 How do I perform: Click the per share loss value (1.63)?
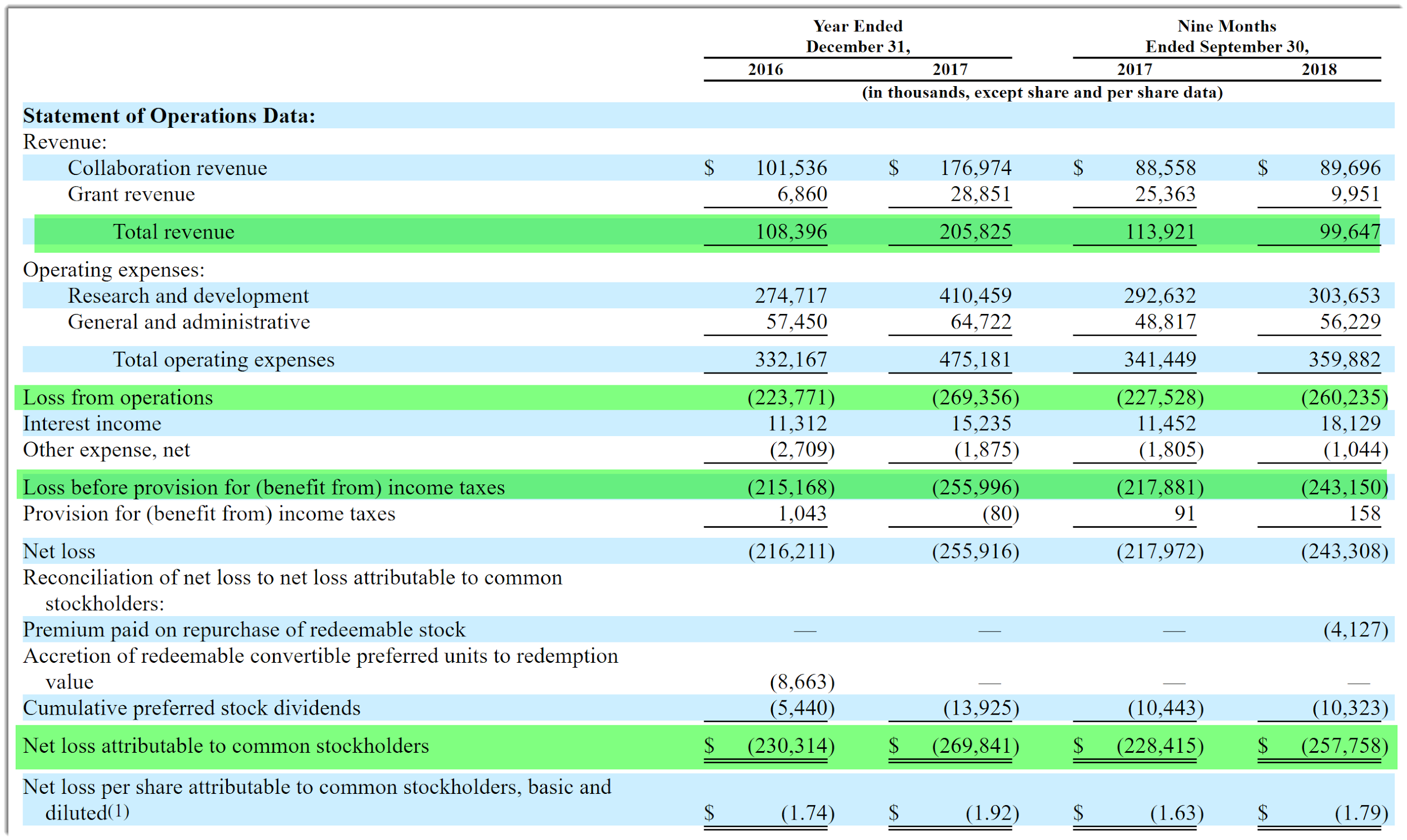pos(1177,814)
